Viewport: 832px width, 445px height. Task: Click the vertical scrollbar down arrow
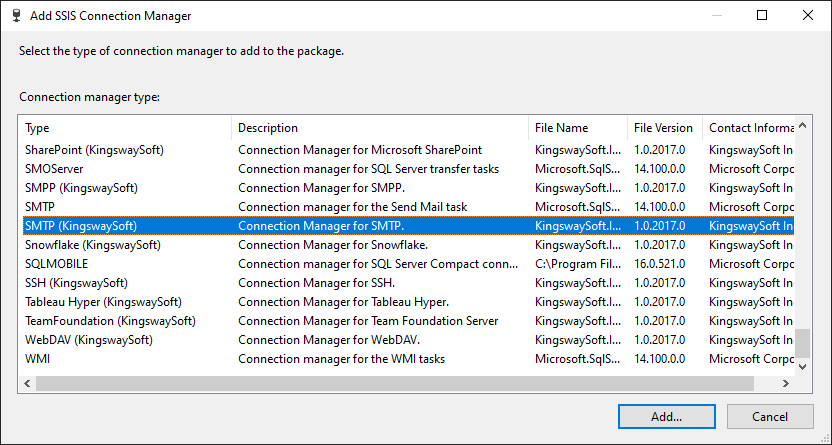click(x=802, y=367)
